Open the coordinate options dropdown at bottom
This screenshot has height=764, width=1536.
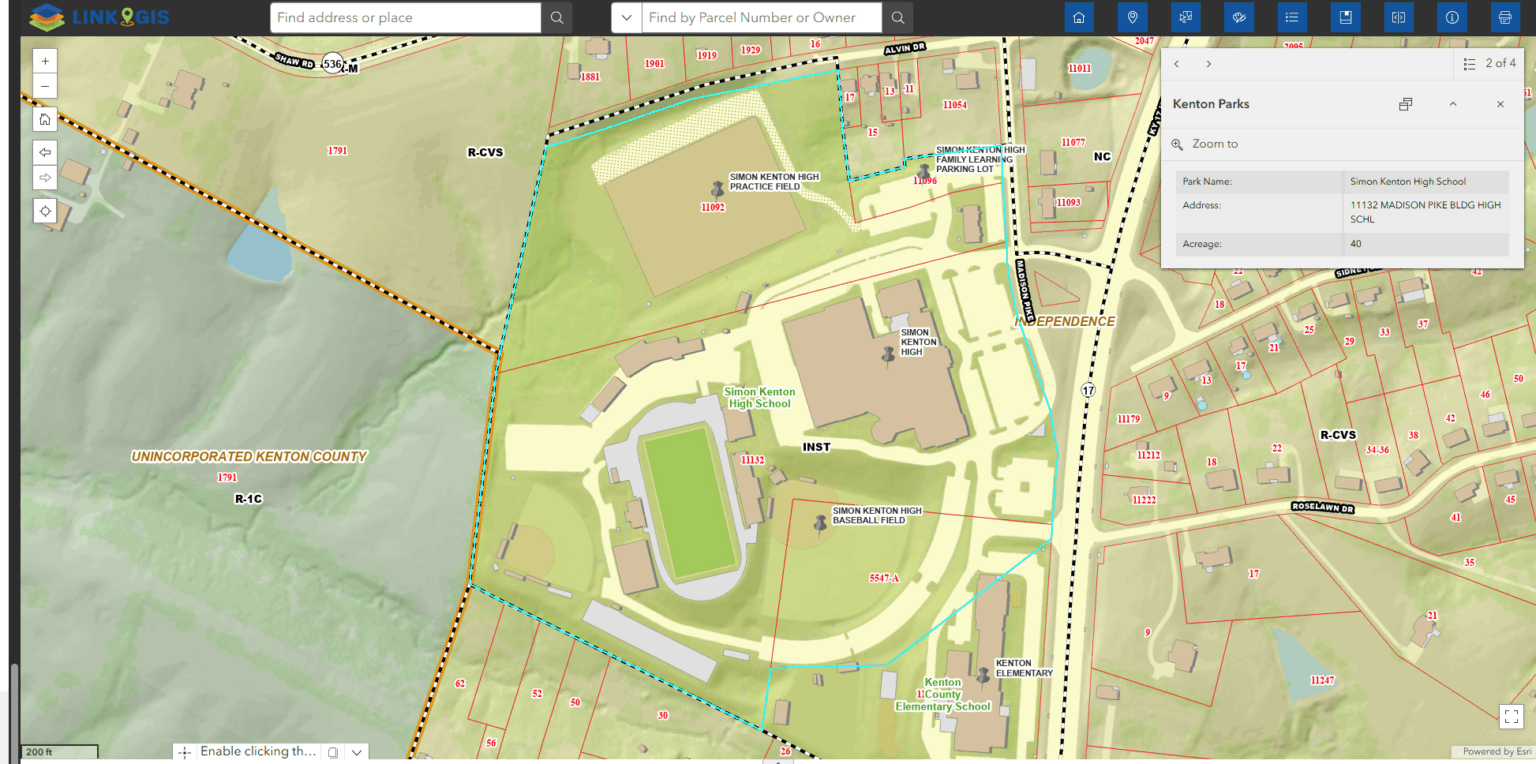(357, 751)
